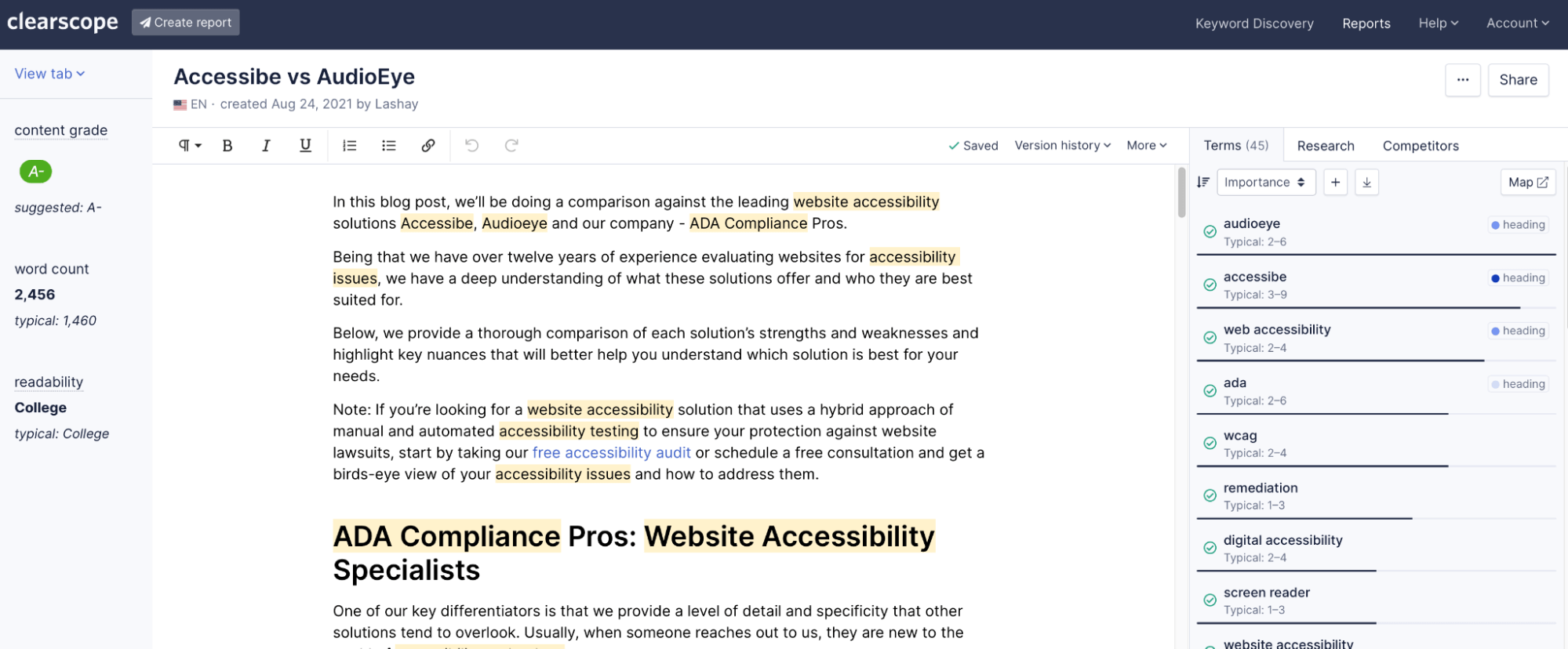Undo the last edit
The width and height of the screenshot is (1568, 649).
(471, 146)
